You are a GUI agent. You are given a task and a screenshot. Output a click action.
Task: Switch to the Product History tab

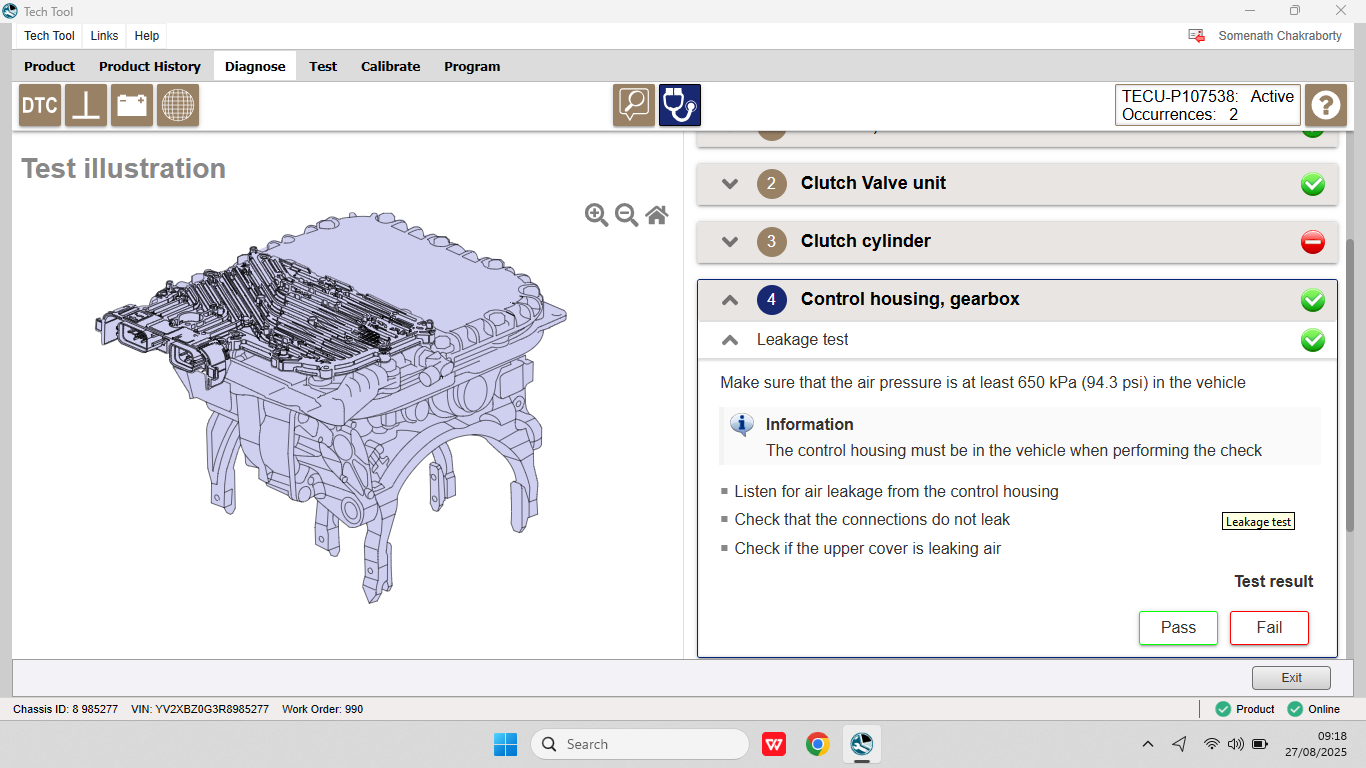pyautogui.click(x=150, y=66)
